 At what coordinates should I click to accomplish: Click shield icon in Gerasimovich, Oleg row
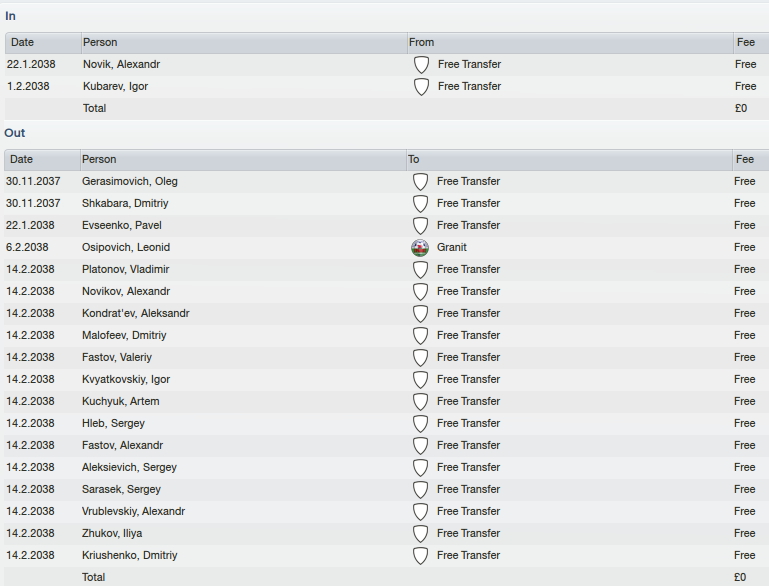click(x=420, y=182)
